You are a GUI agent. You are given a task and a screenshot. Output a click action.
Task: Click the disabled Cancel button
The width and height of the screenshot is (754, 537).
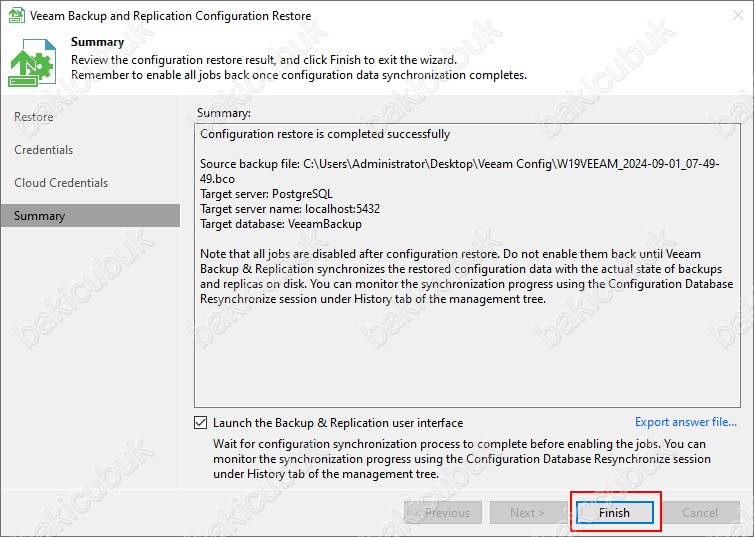coord(700,512)
